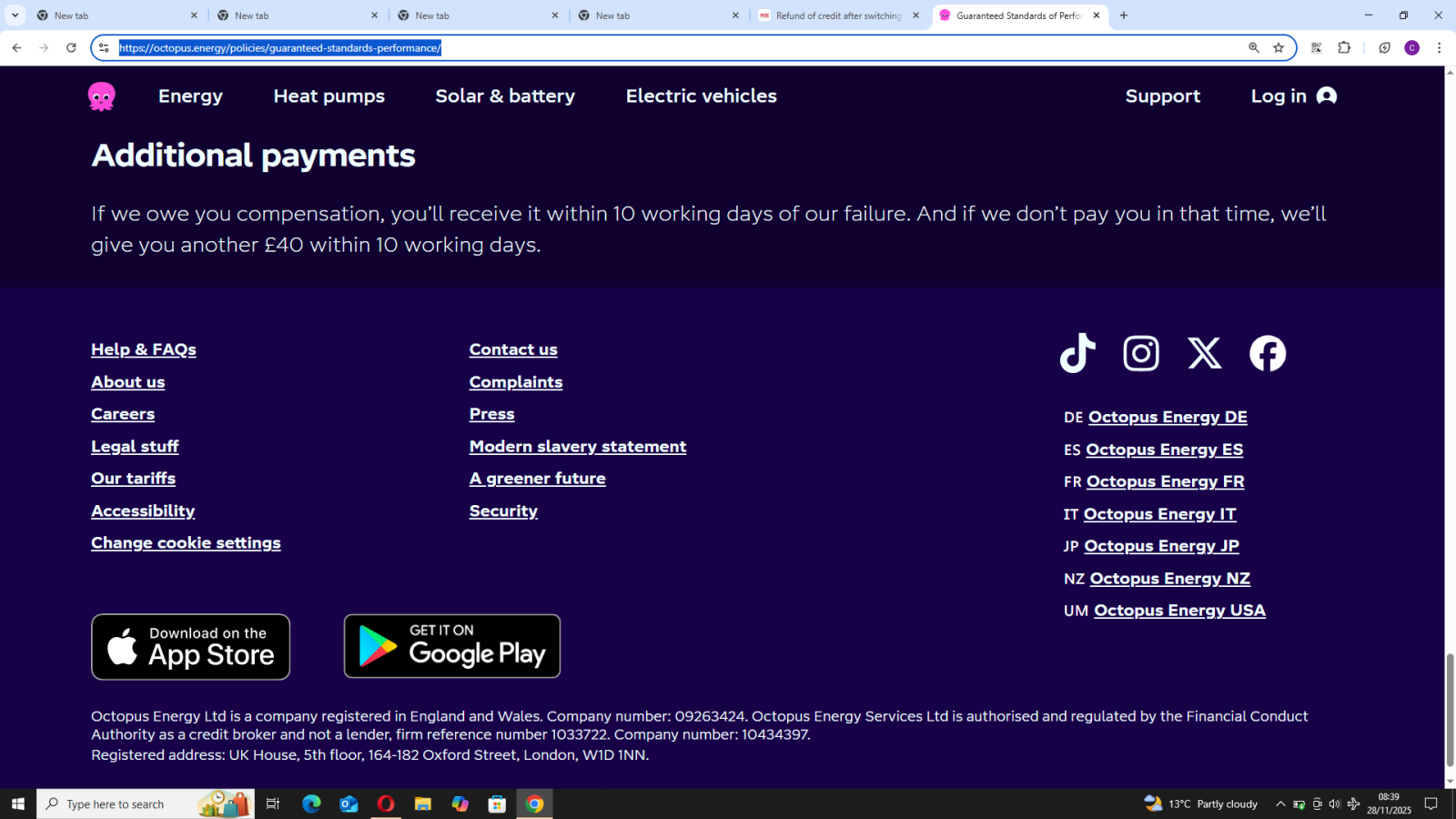1456x819 pixels.
Task: Open Chrome three-dot menu
Action: pos(1439,48)
